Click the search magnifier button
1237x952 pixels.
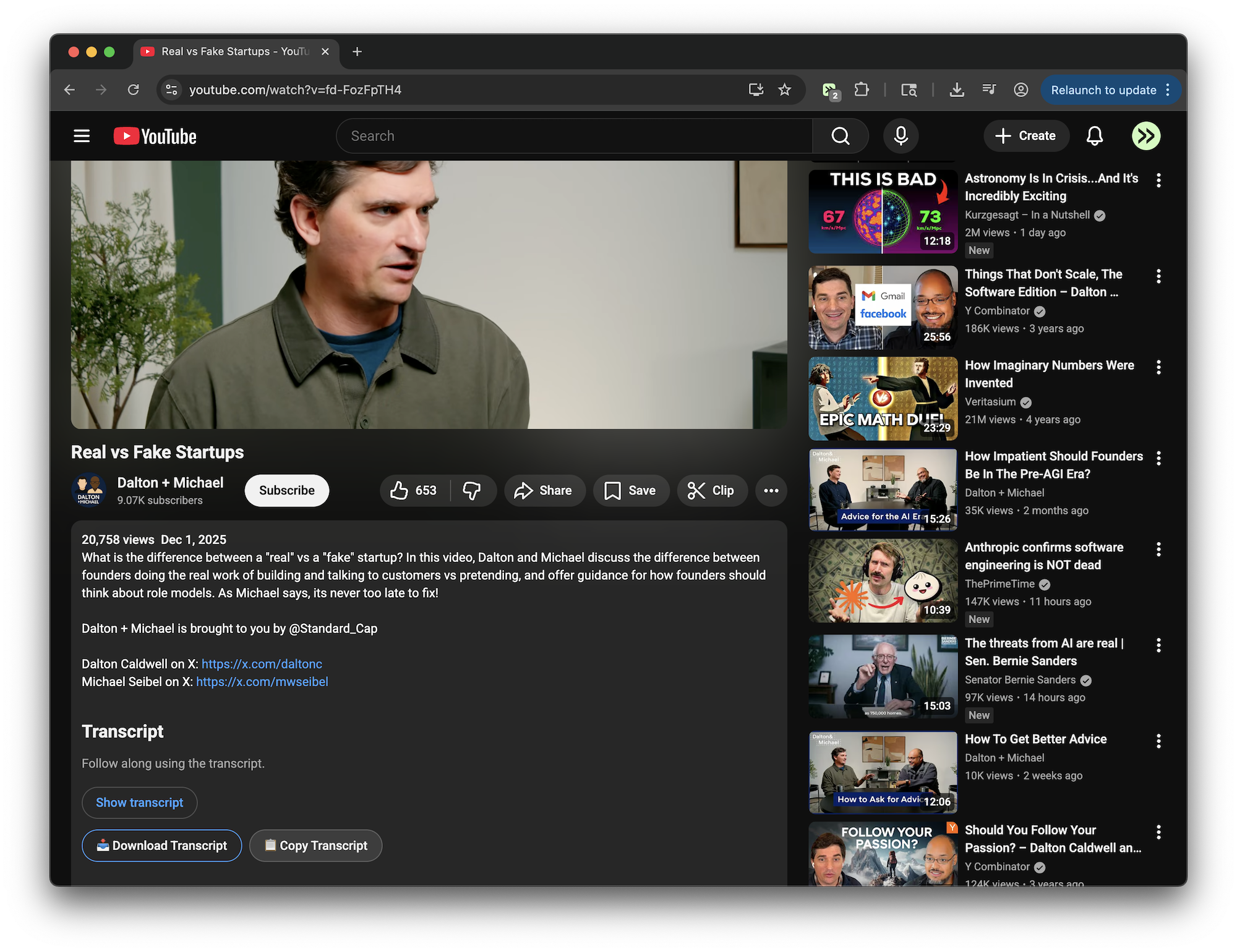[x=840, y=136]
